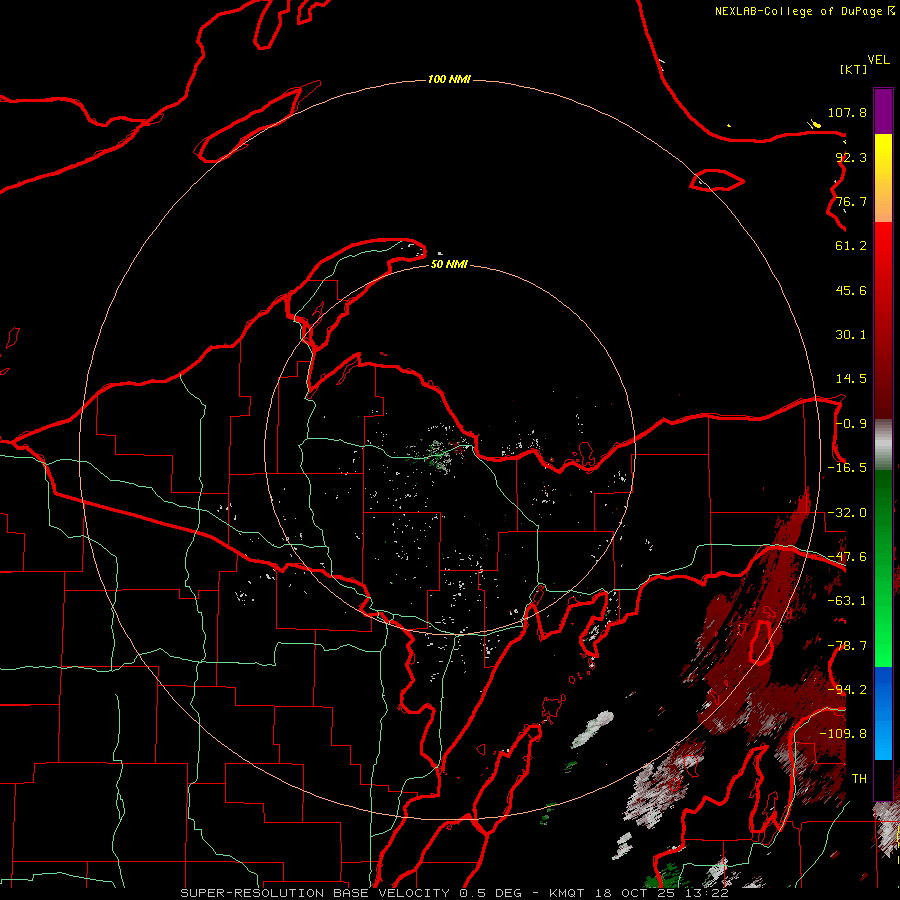Select the 92.3 velocity scale value
The width and height of the screenshot is (900, 900).
pyautogui.click(x=851, y=157)
